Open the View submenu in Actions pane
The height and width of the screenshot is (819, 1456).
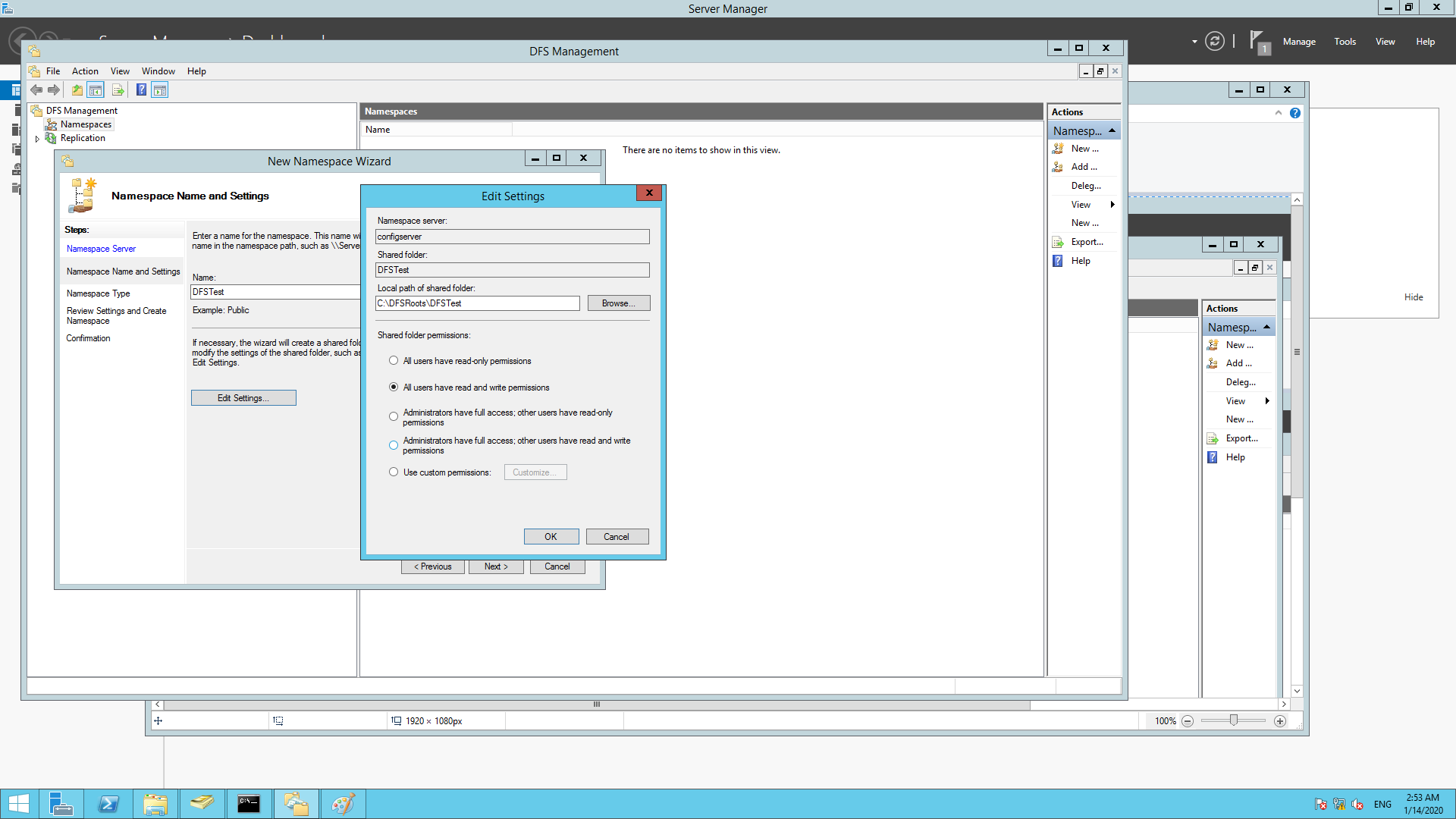click(x=1082, y=204)
